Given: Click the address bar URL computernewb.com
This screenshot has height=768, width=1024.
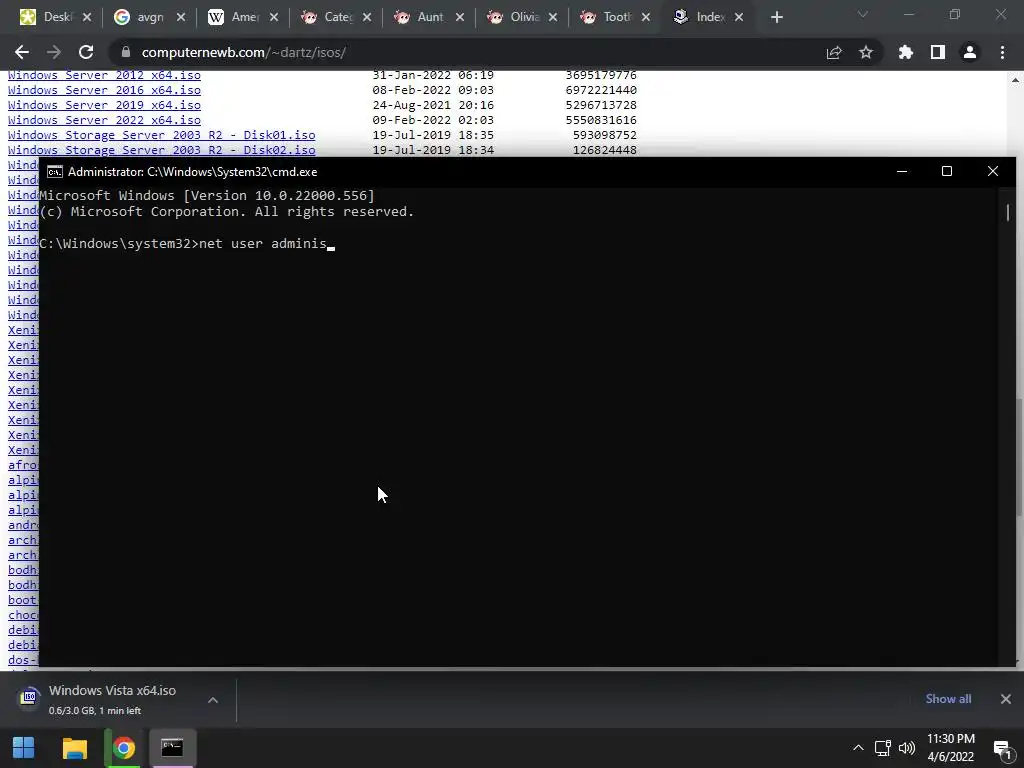Looking at the screenshot, I should pyautogui.click(x=244, y=52).
